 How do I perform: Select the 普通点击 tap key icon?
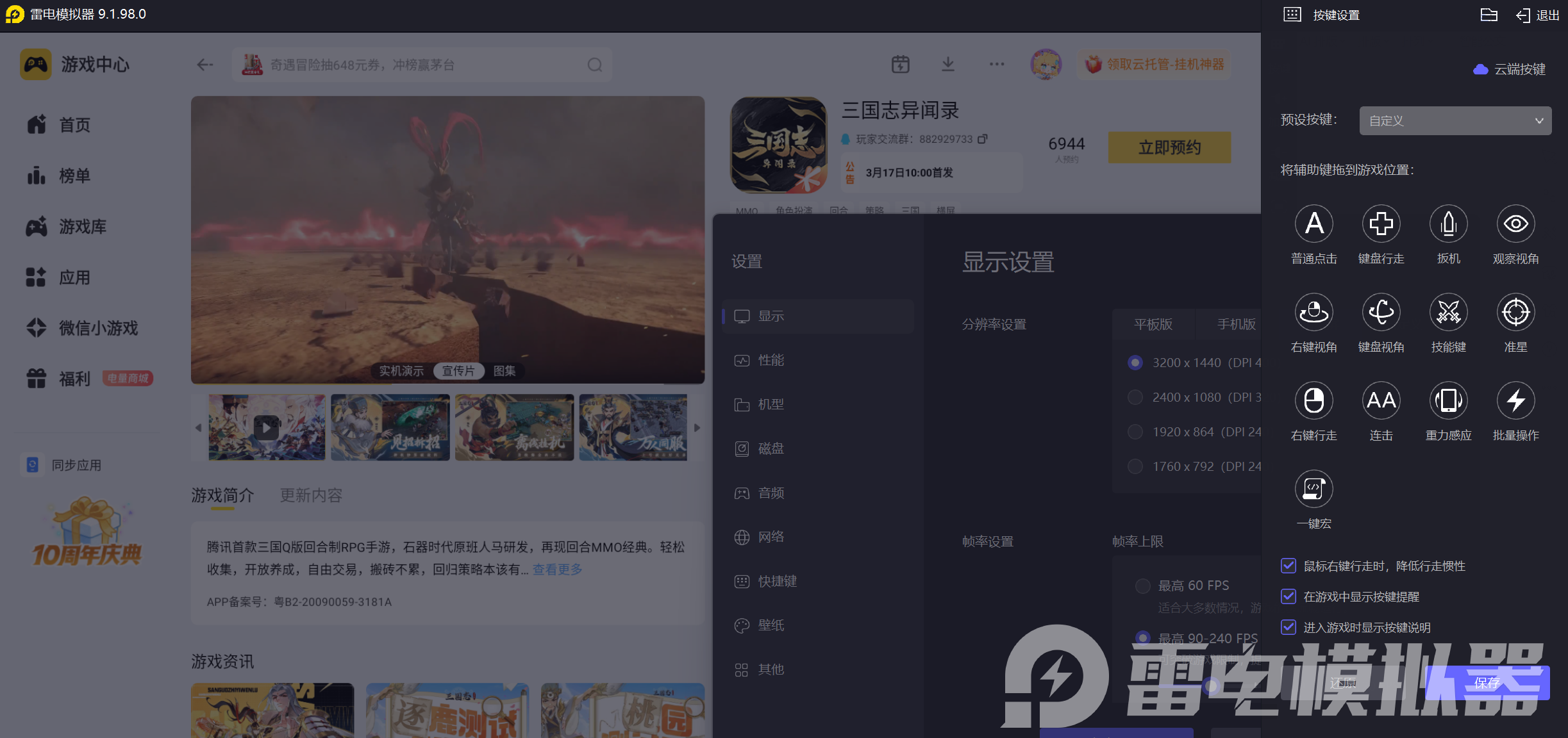(x=1314, y=224)
